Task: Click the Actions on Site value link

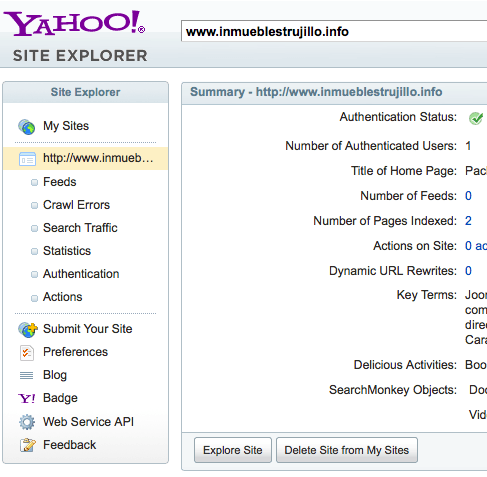Action: click(476, 246)
